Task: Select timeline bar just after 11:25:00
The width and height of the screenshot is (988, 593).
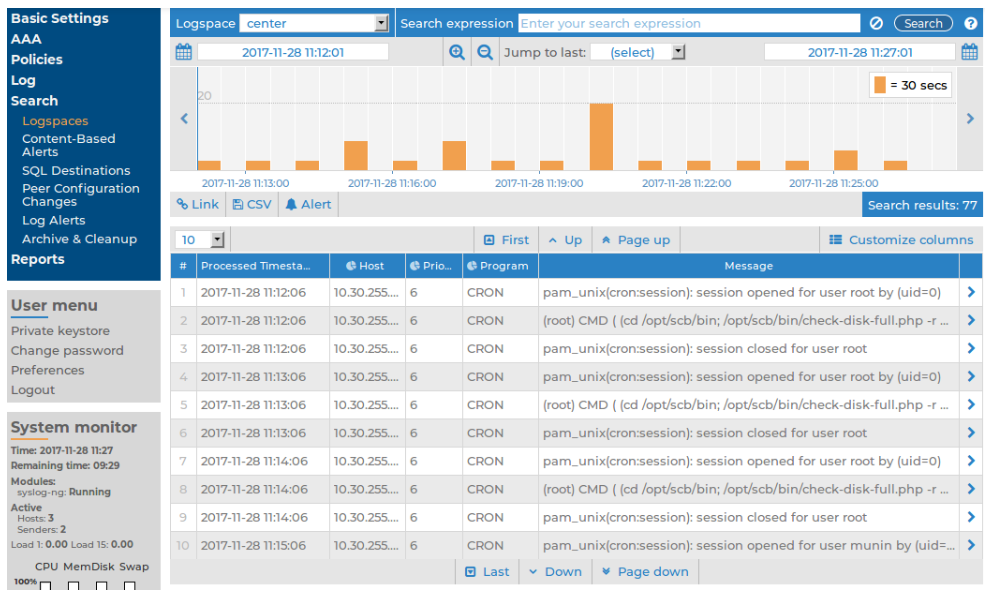Action: click(846, 160)
